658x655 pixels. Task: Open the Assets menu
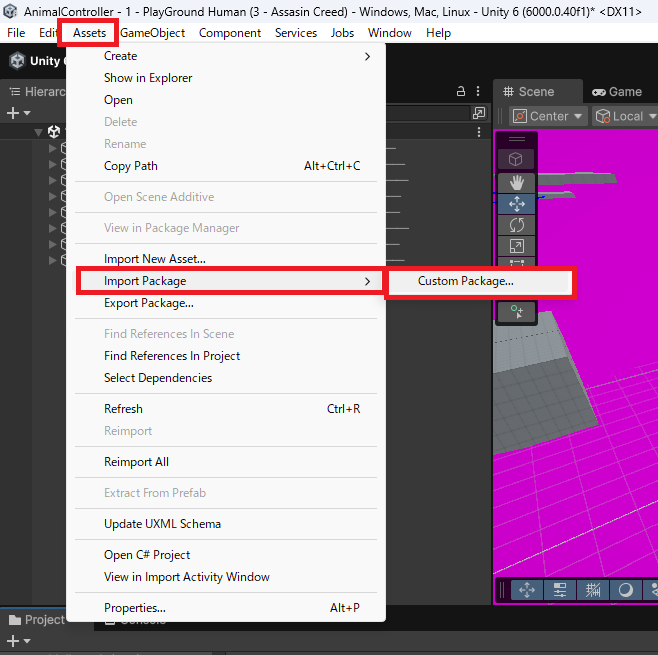(x=89, y=33)
